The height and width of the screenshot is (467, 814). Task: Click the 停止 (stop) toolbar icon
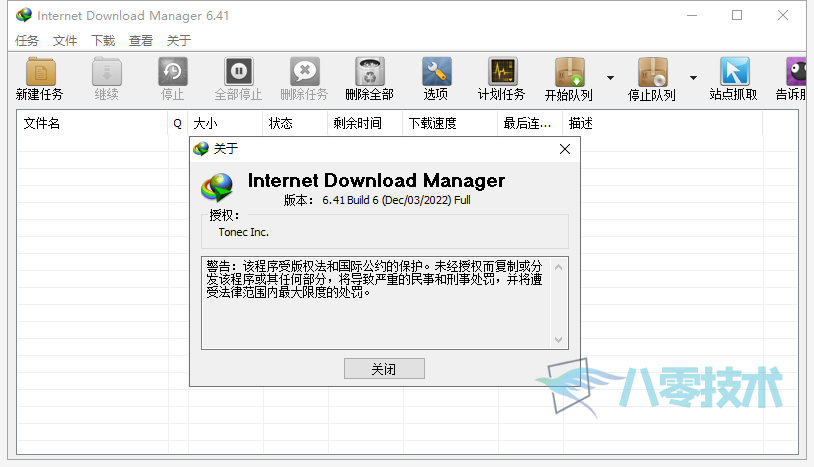[172, 72]
